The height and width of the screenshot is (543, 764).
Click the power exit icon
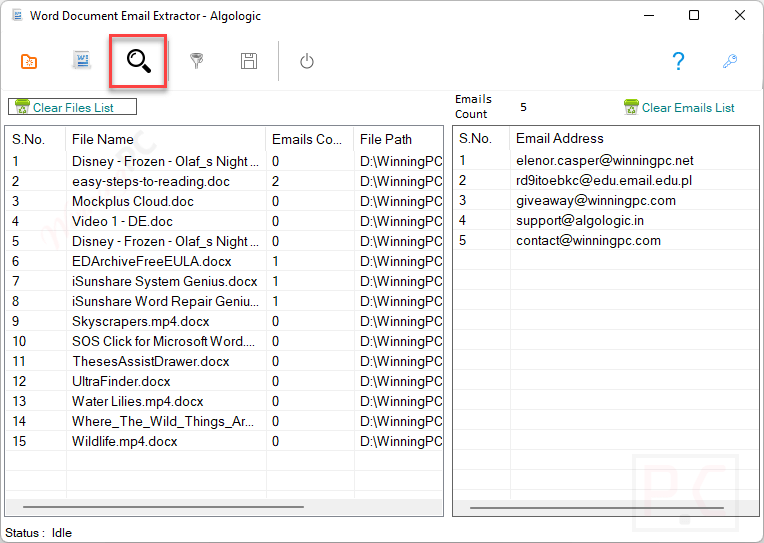306,61
